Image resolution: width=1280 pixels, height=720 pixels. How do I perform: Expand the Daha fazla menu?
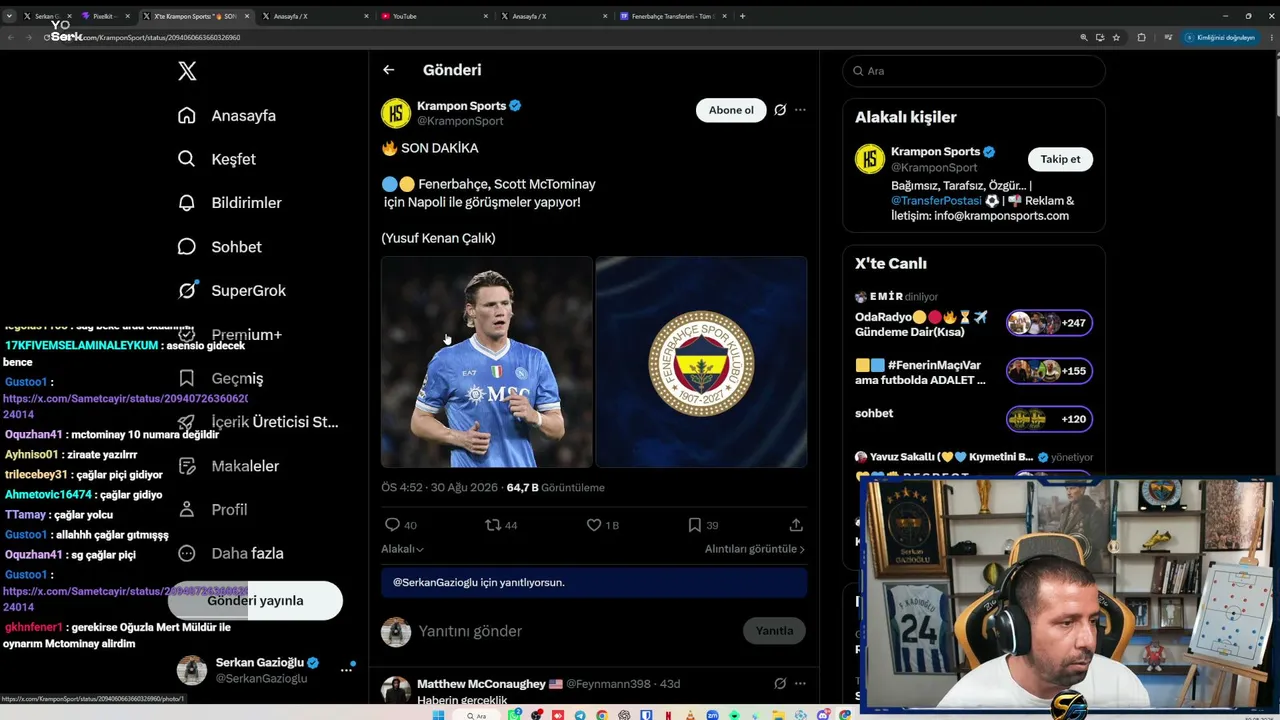230,554
